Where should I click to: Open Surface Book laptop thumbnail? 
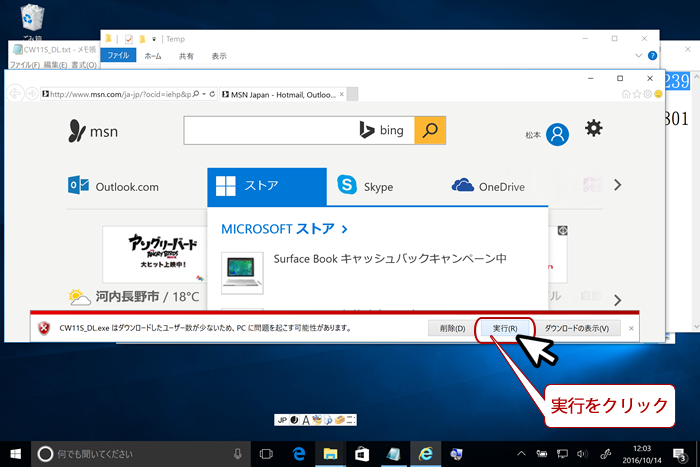(242, 273)
